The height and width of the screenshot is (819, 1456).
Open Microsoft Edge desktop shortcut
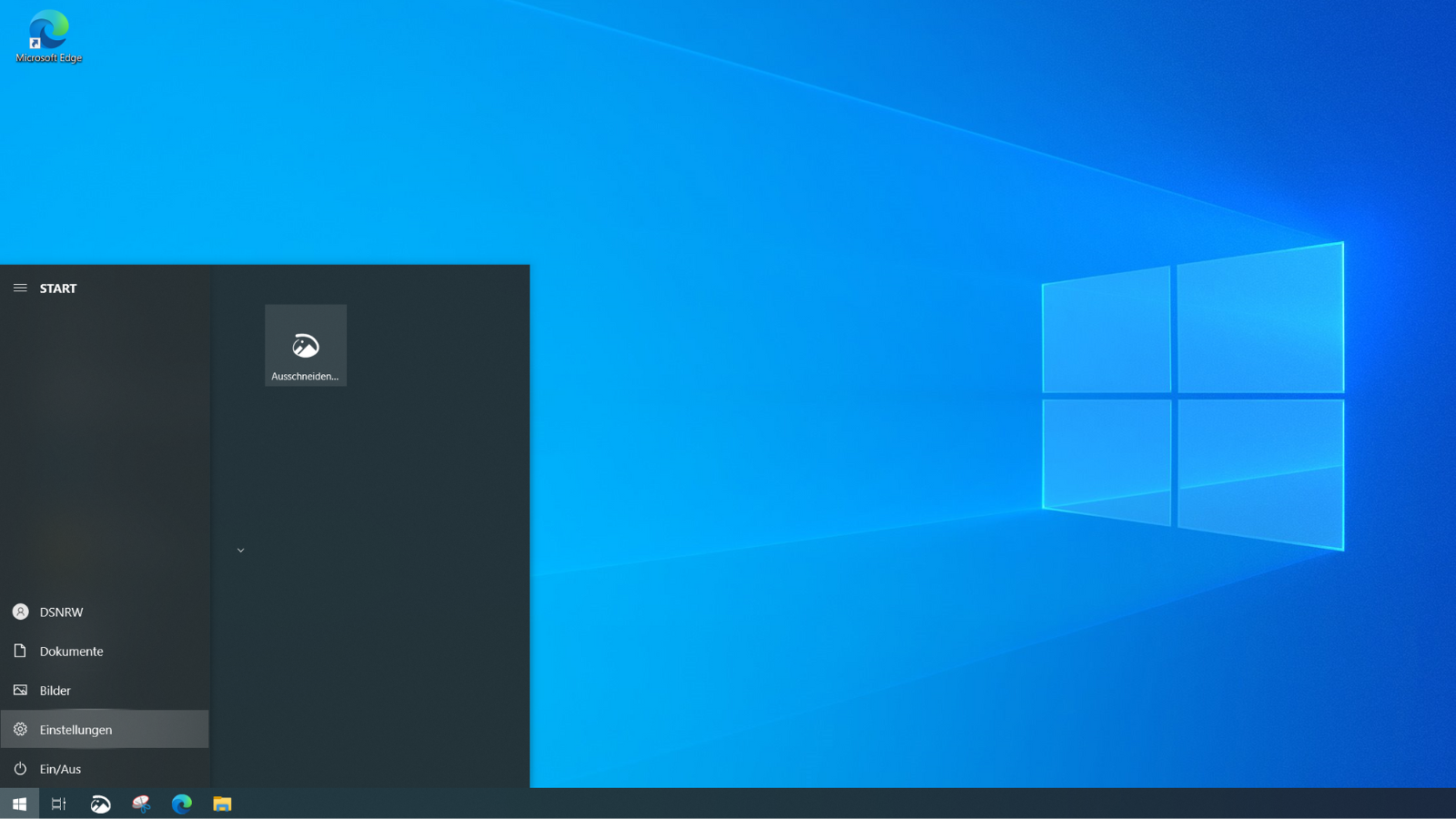pos(48,36)
